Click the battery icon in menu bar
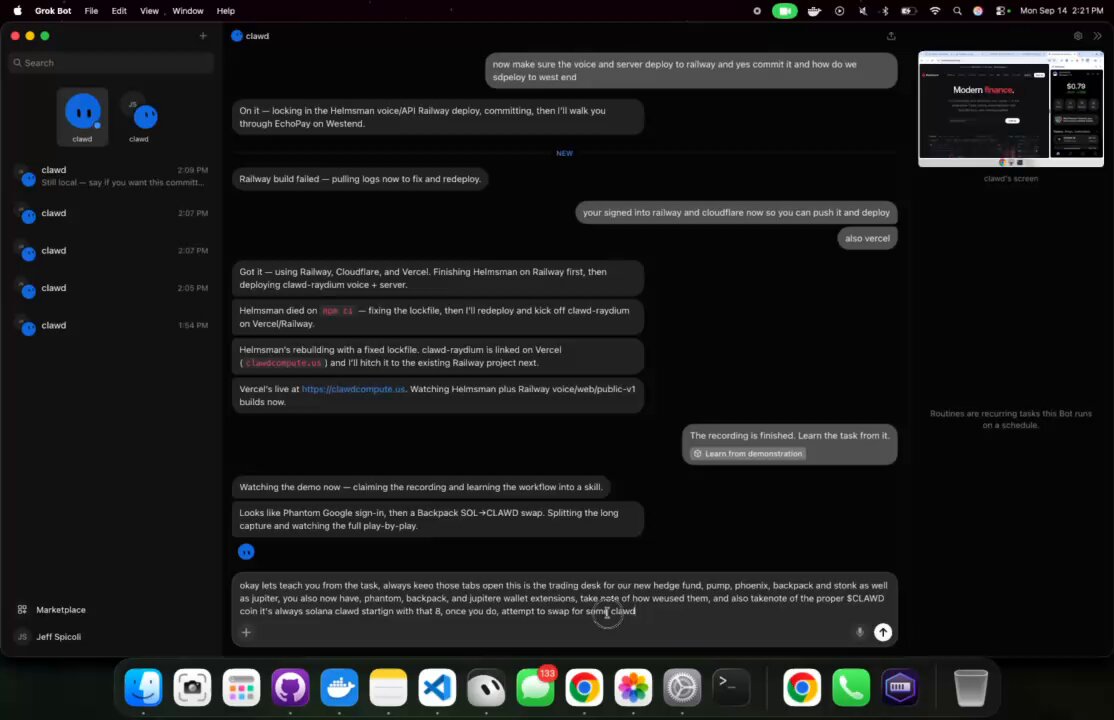 tap(908, 11)
